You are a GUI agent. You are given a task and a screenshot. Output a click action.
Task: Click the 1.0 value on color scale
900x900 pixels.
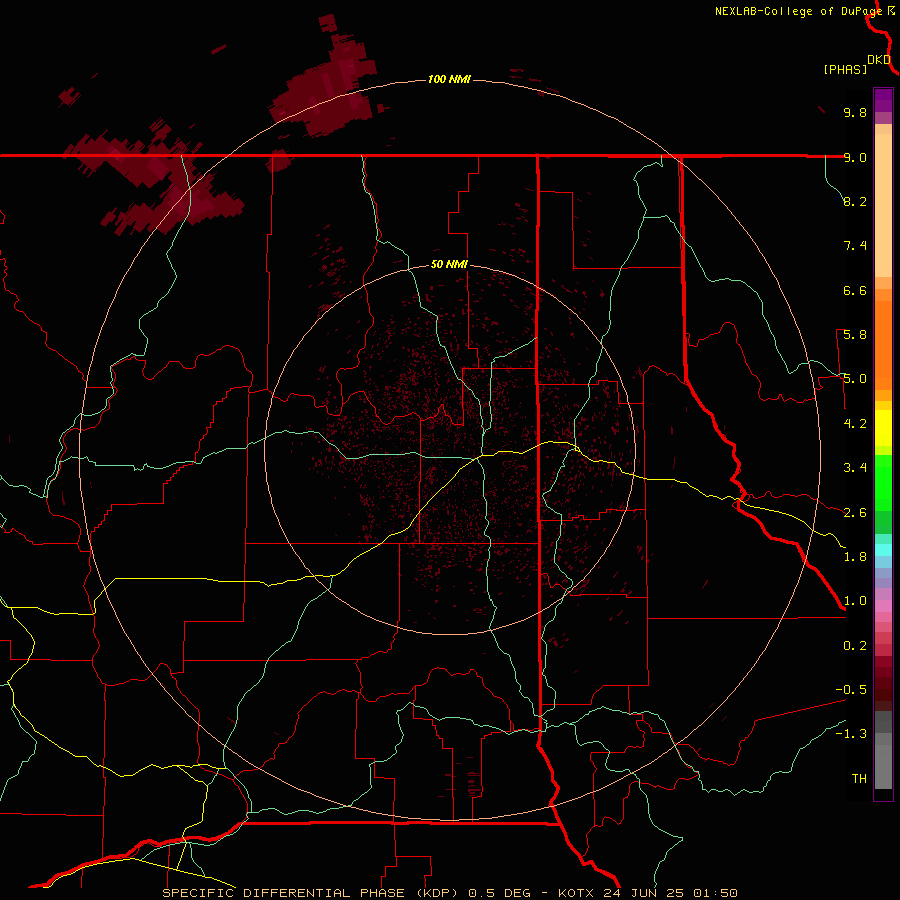[x=855, y=601]
